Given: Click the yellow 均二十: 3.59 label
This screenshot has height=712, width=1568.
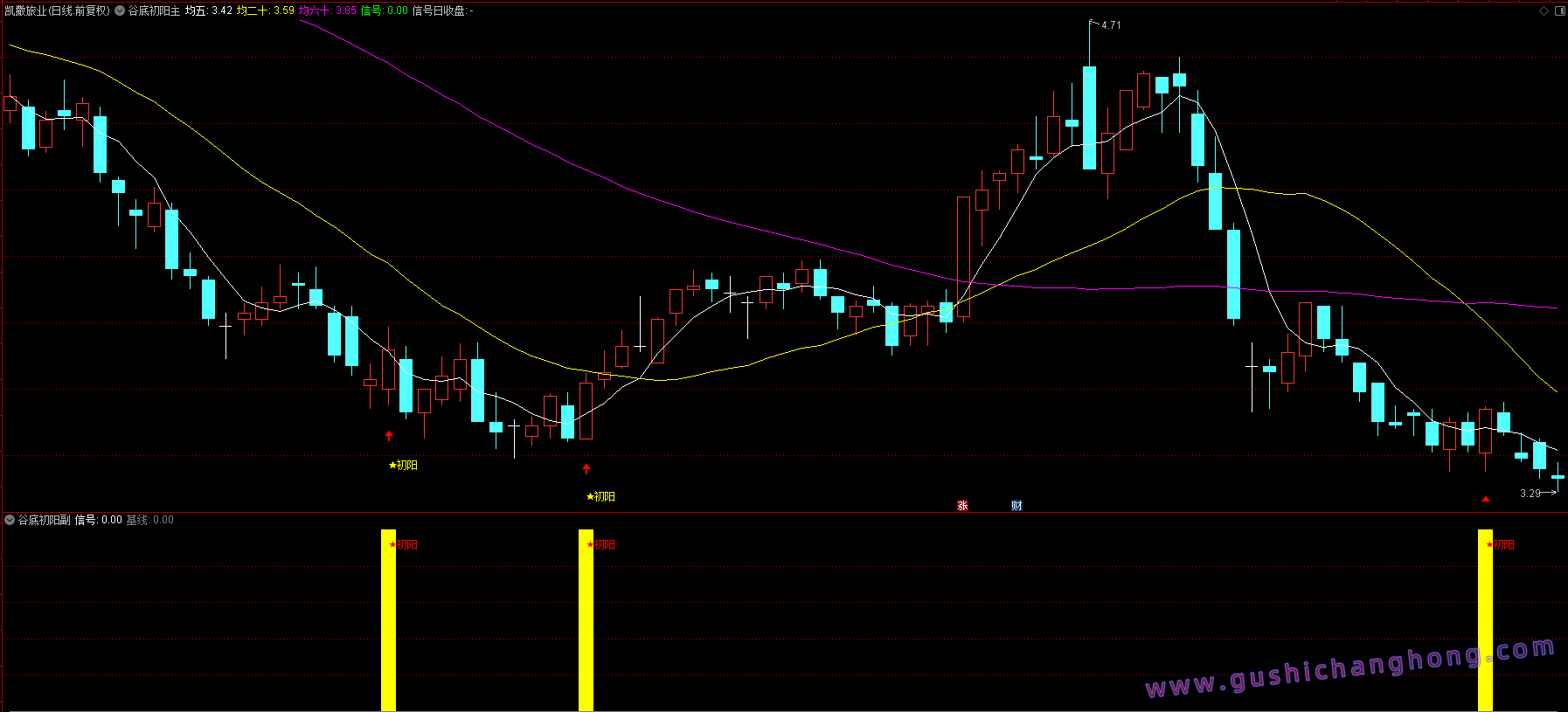Looking at the screenshot, I should 266,10.
